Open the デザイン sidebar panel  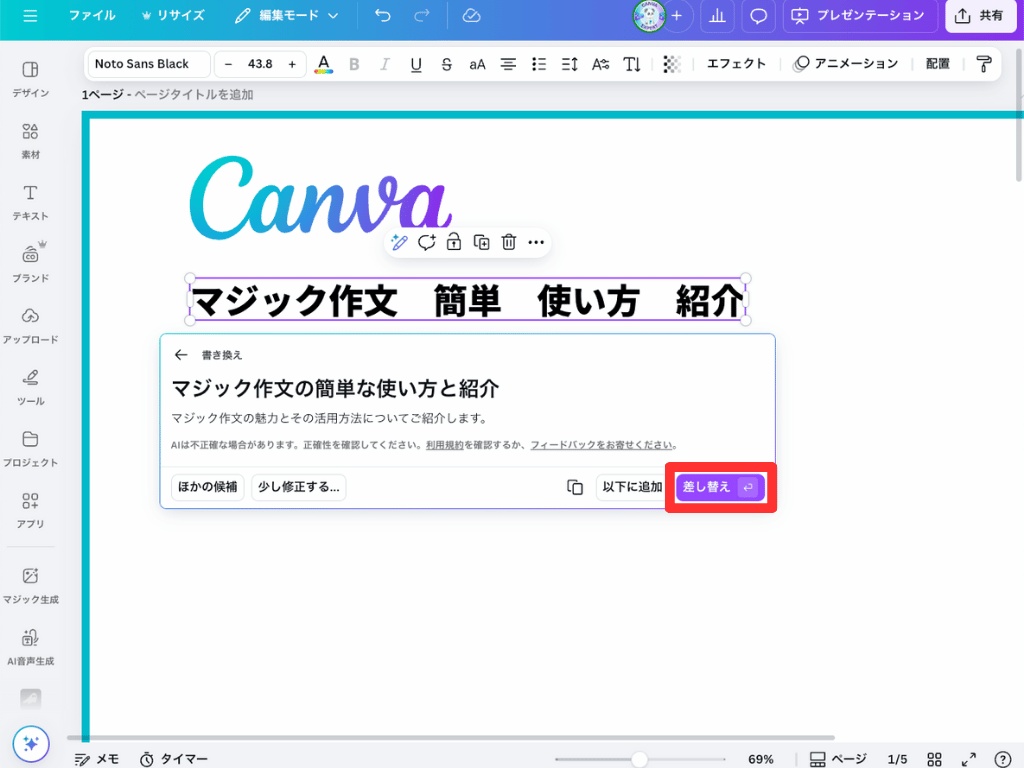[30, 80]
